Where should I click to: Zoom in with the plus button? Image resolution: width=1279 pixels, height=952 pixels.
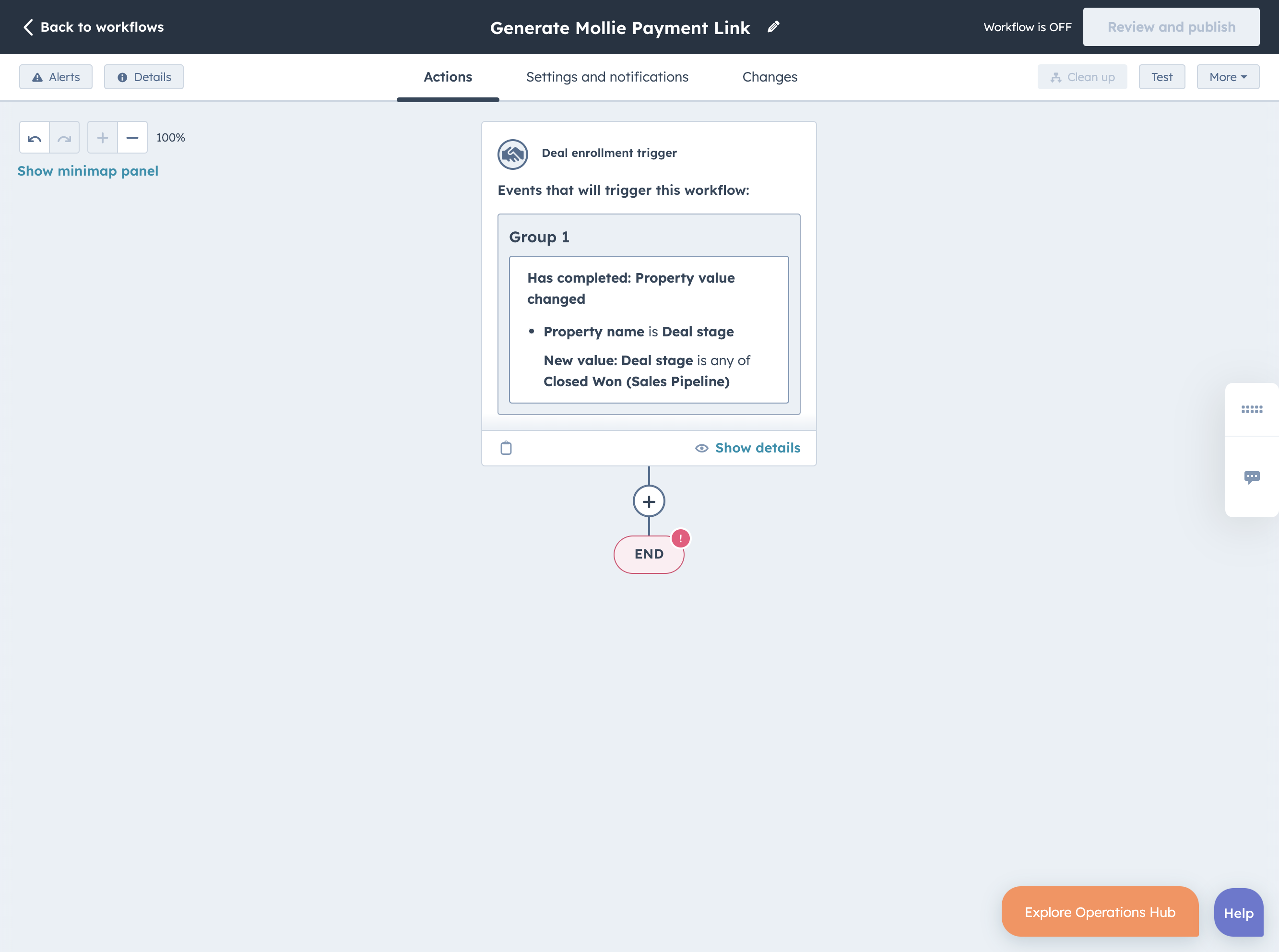(x=103, y=138)
